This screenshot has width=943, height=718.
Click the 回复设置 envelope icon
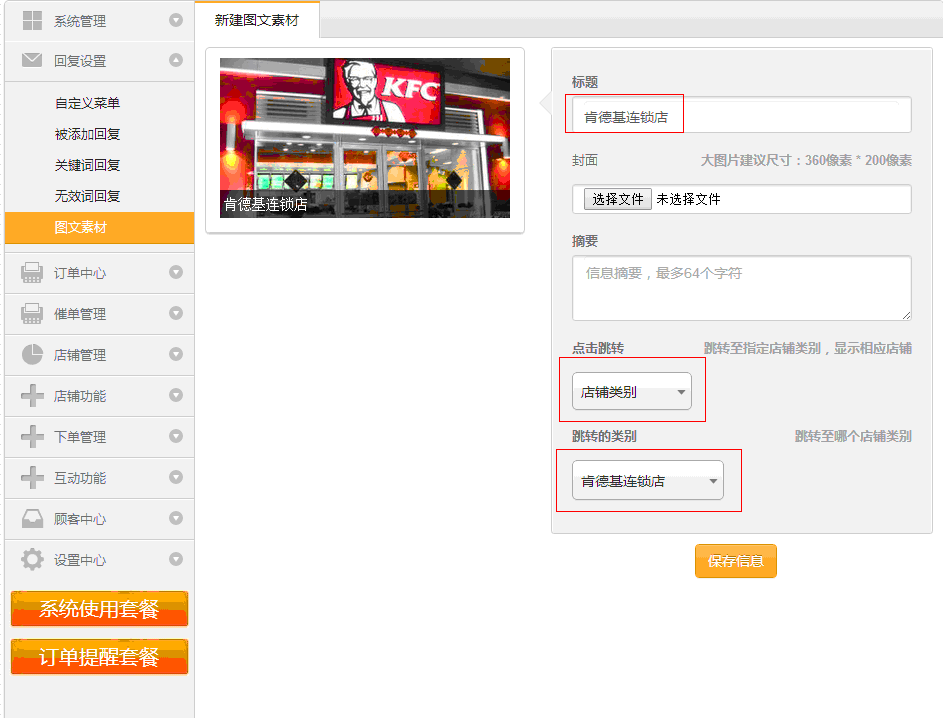(x=32, y=60)
